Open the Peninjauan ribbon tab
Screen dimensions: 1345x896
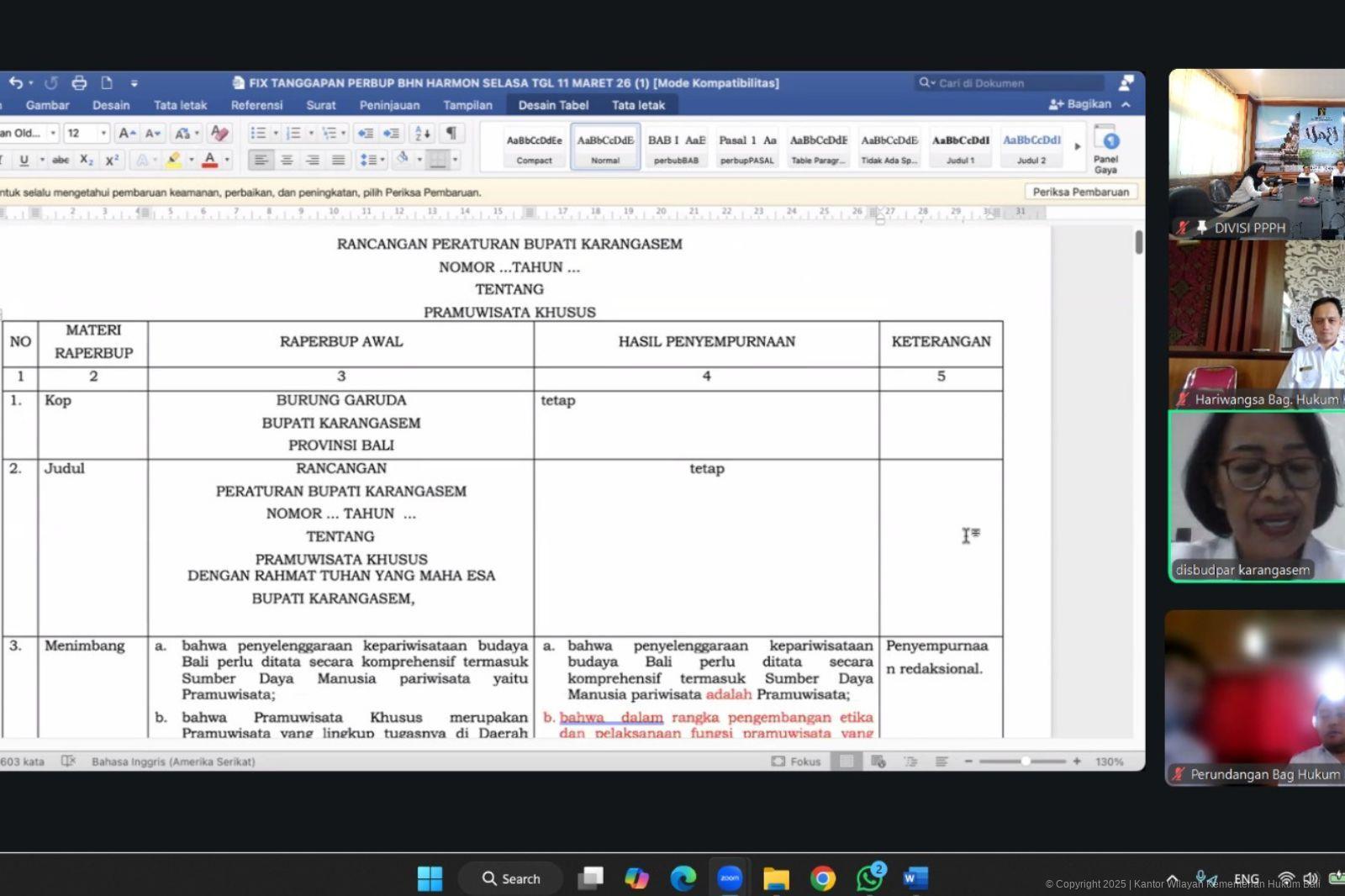[389, 105]
